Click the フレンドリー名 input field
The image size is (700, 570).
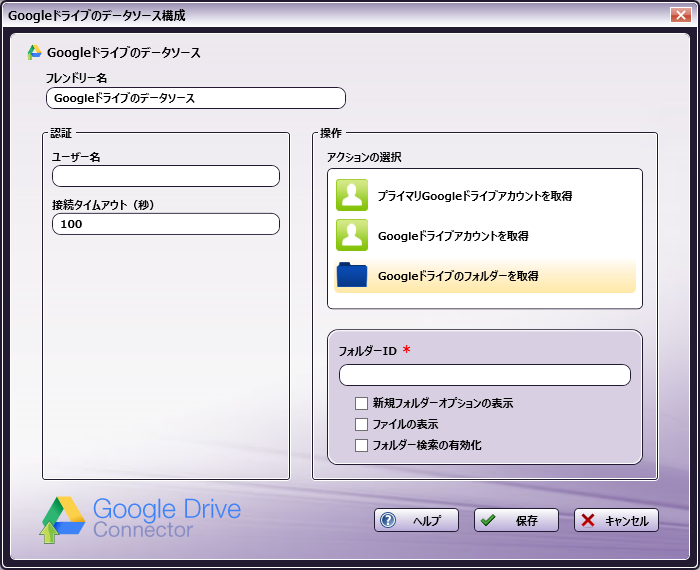(x=196, y=98)
